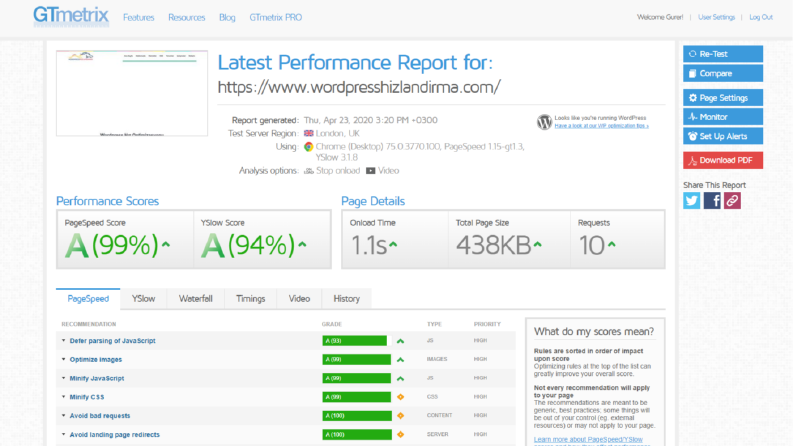The image size is (793, 446).
Task: Click Total Page Size trend arrow
Action: pos(538,245)
